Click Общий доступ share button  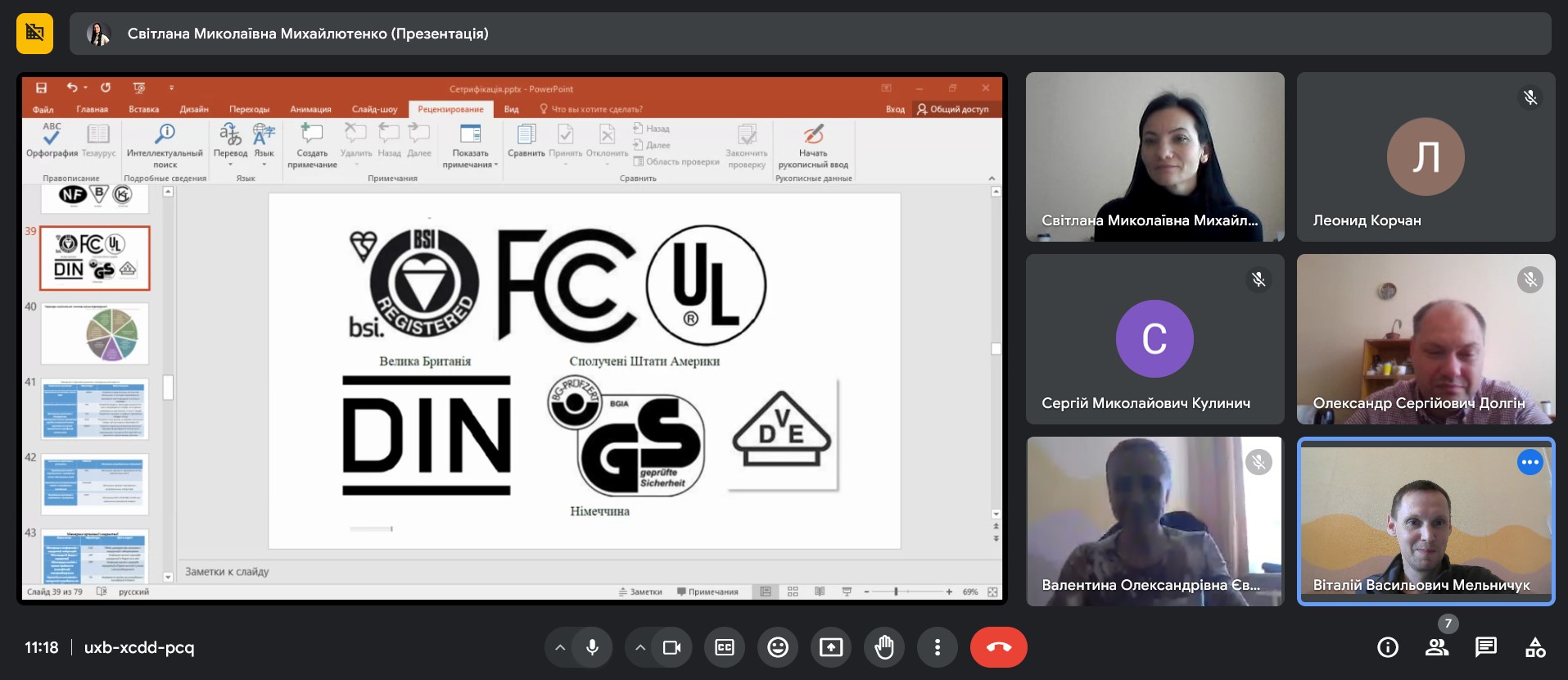point(953,109)
